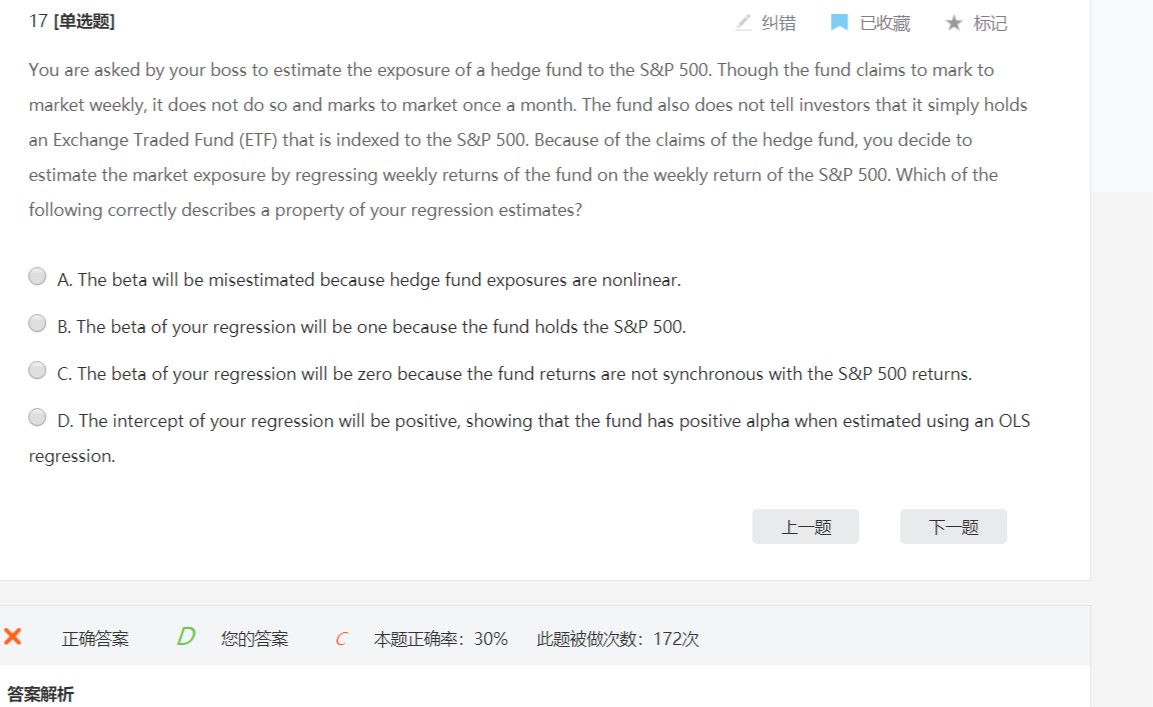This screenshot has height=707, width=1153.
Task: Click the 纠错 text link
Action: pos(779,23)
